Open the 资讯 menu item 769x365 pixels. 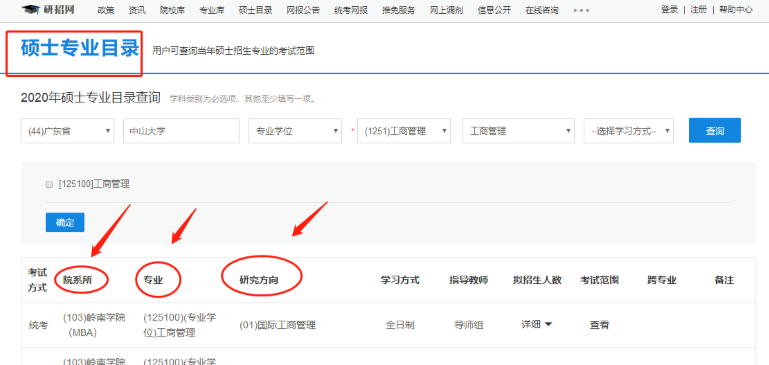137,10
